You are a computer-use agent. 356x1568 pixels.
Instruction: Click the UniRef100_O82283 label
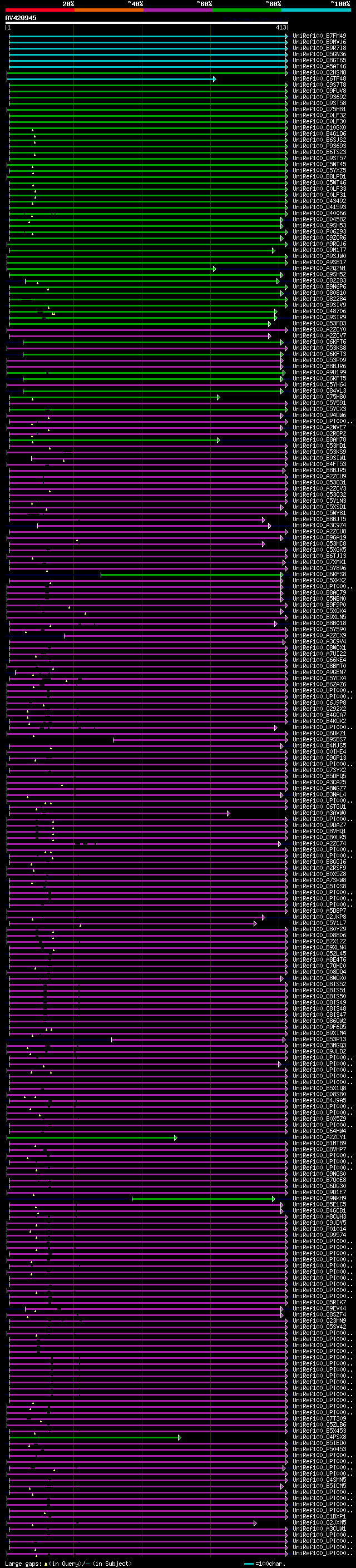(x=319, y=280)
